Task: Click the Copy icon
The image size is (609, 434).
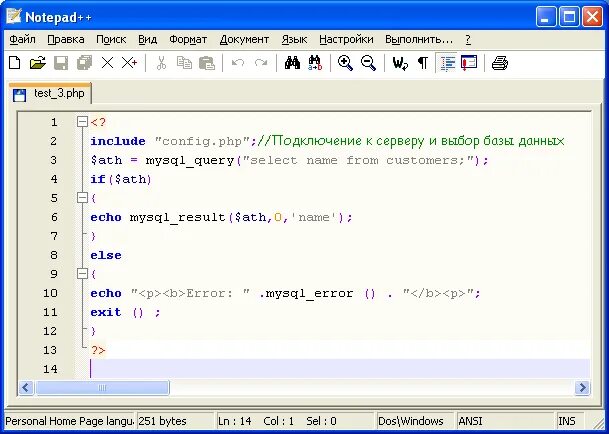Action: [x=184, y=63]
